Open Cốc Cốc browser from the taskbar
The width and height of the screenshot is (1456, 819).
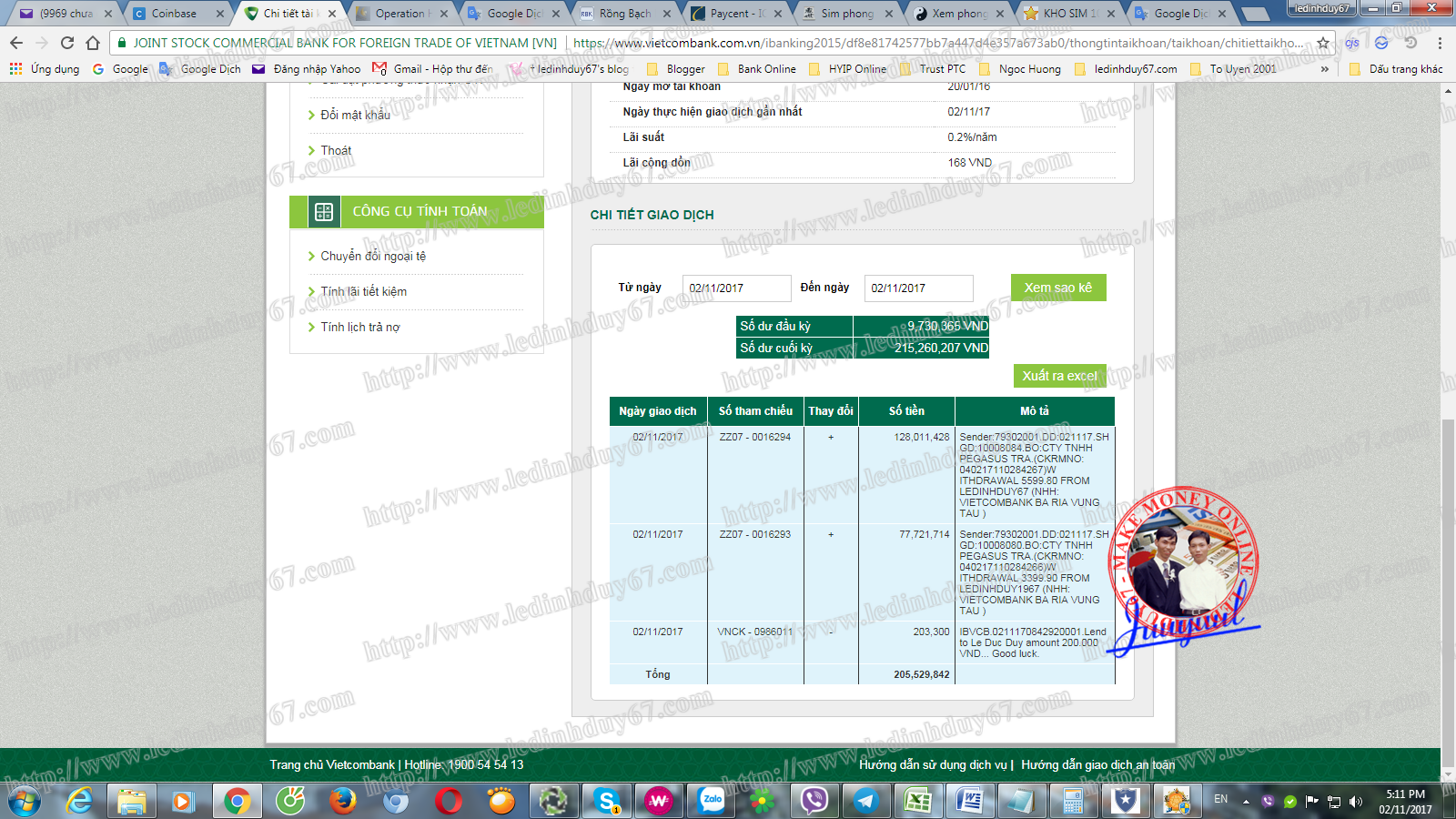point(290,802)
